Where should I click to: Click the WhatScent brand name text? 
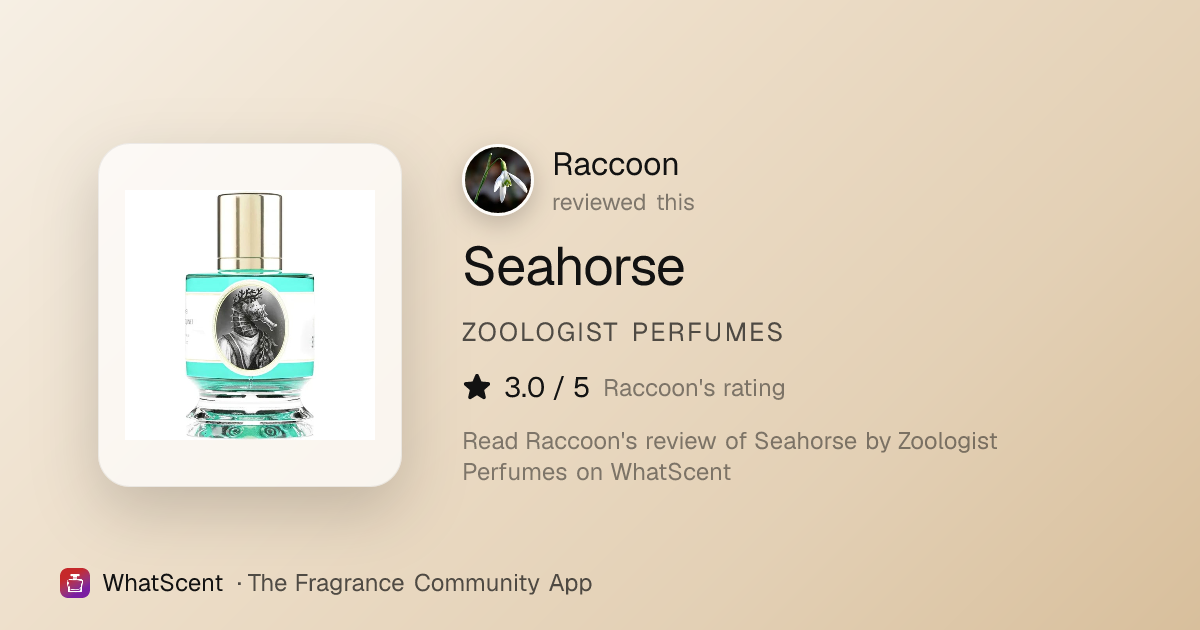[x=162, y=583]
